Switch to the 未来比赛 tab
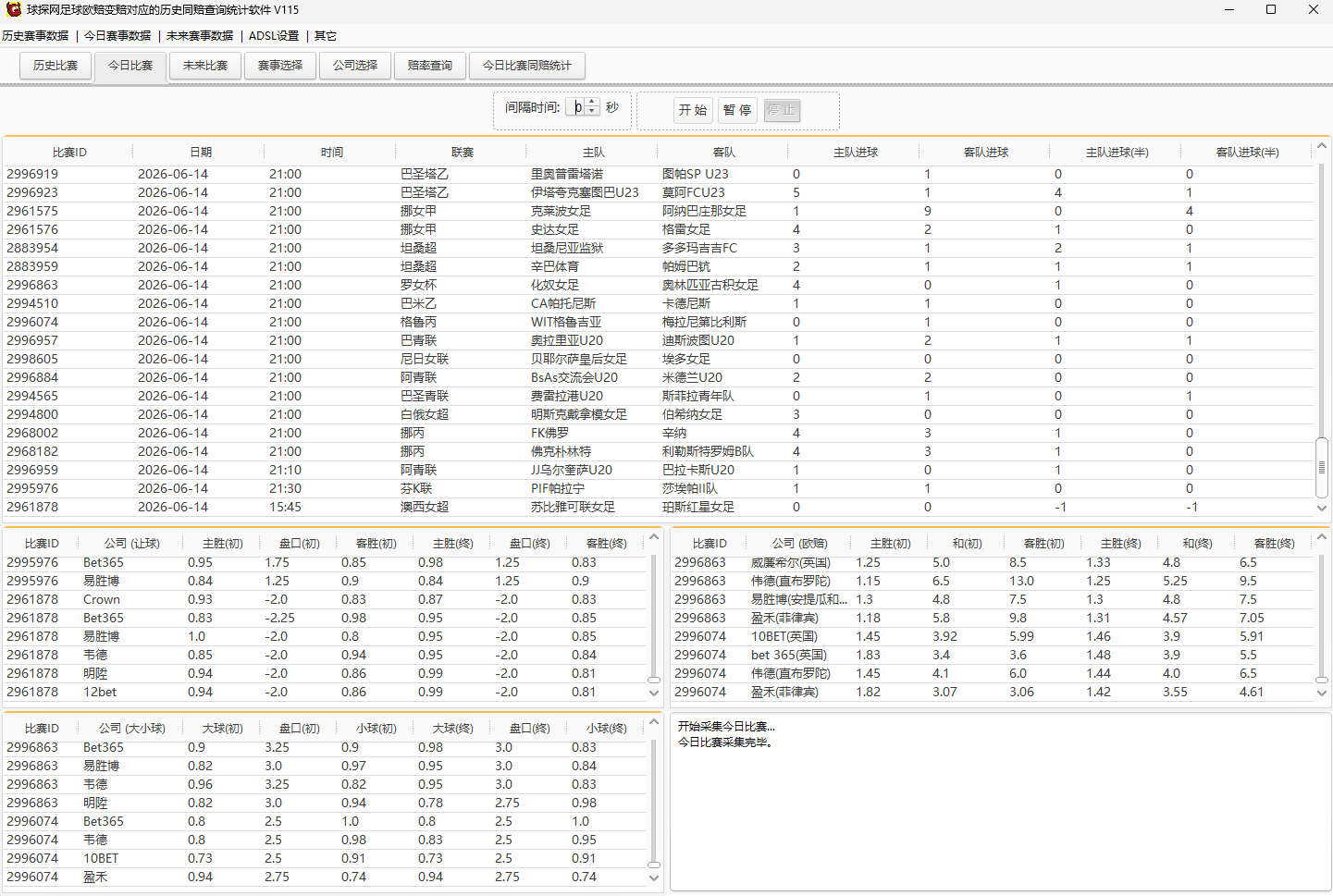Image resolution: width=1333 pixels, height=896 pixels. click(205, 66)
